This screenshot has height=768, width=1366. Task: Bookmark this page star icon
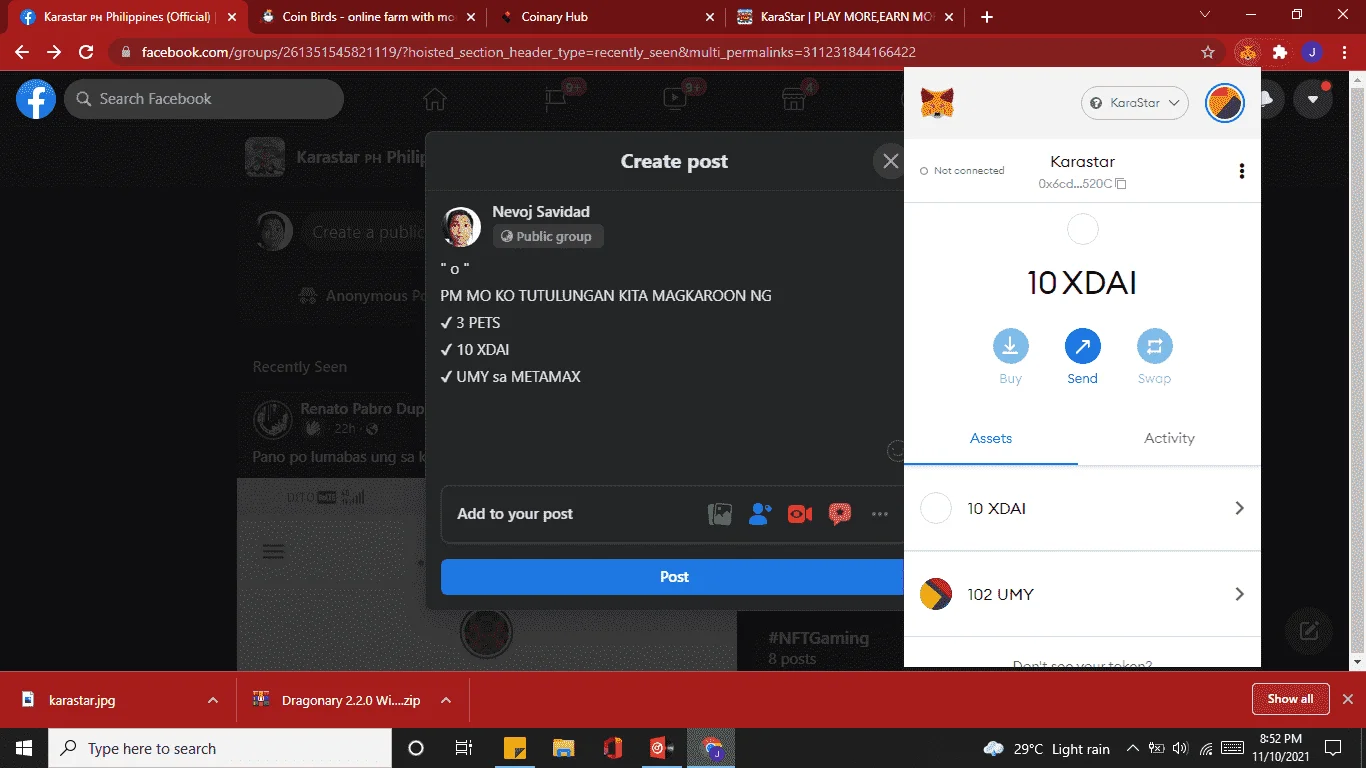(x=1208, y=52)
